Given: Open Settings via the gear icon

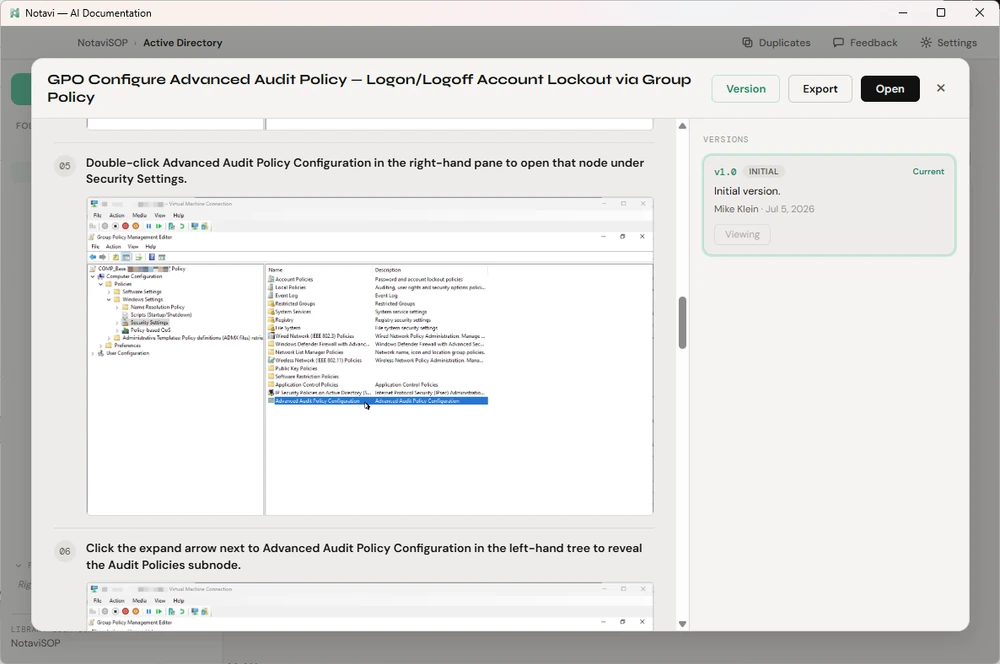Looking at the screenshot, I should (x=925, y=43).
